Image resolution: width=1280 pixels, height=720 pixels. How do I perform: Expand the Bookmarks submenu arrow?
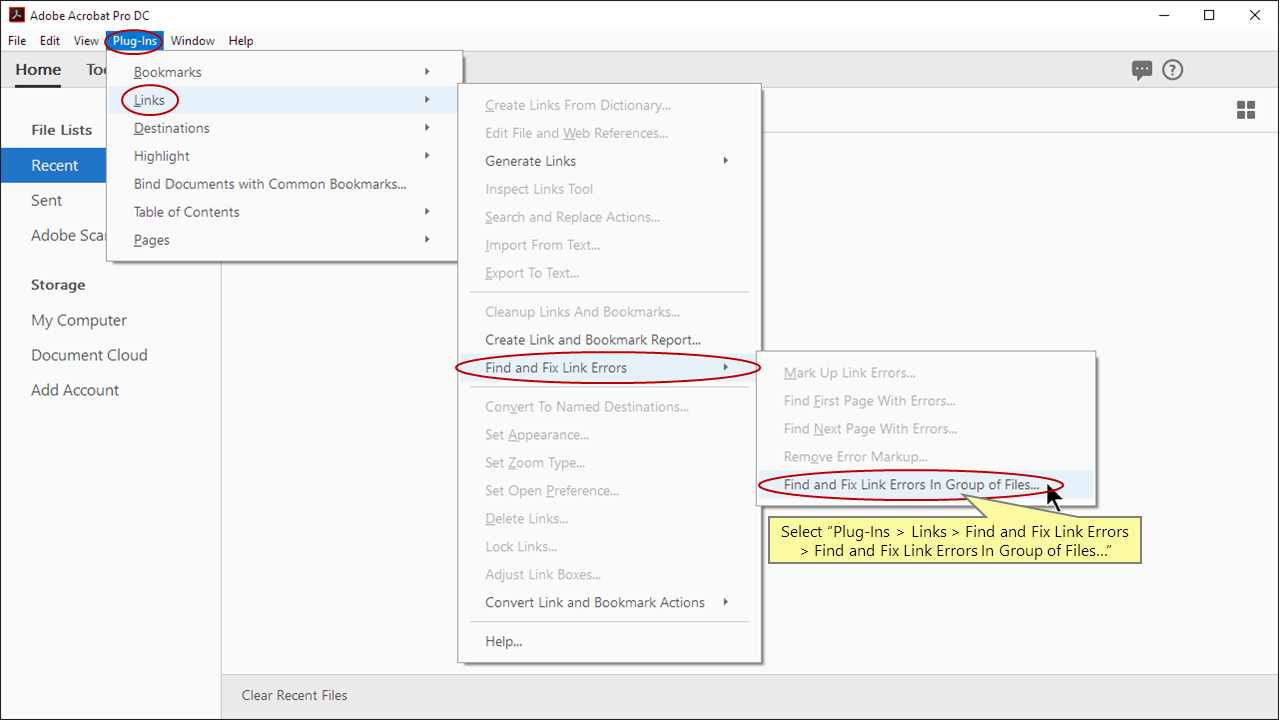[427, 72]
